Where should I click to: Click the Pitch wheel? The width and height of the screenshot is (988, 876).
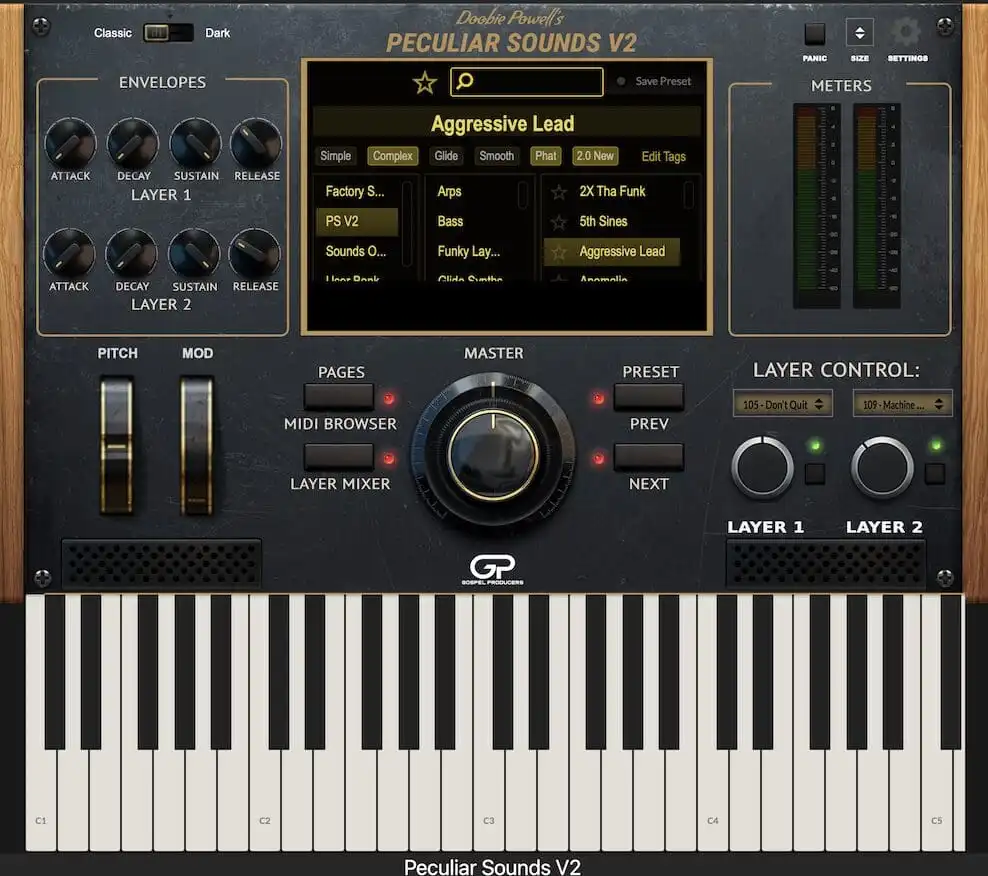[x=117, y=445]
